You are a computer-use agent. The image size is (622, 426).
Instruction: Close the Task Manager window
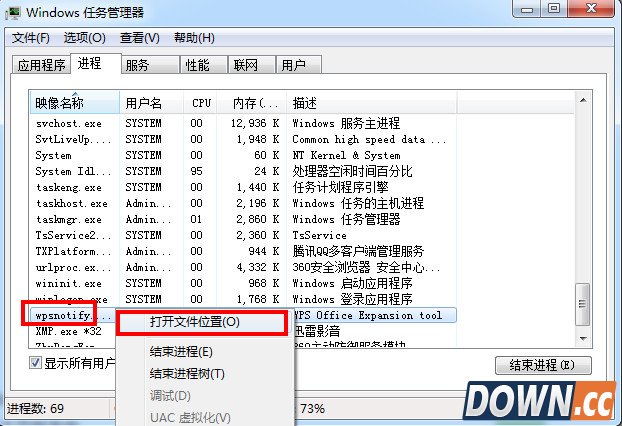point(592,9)
